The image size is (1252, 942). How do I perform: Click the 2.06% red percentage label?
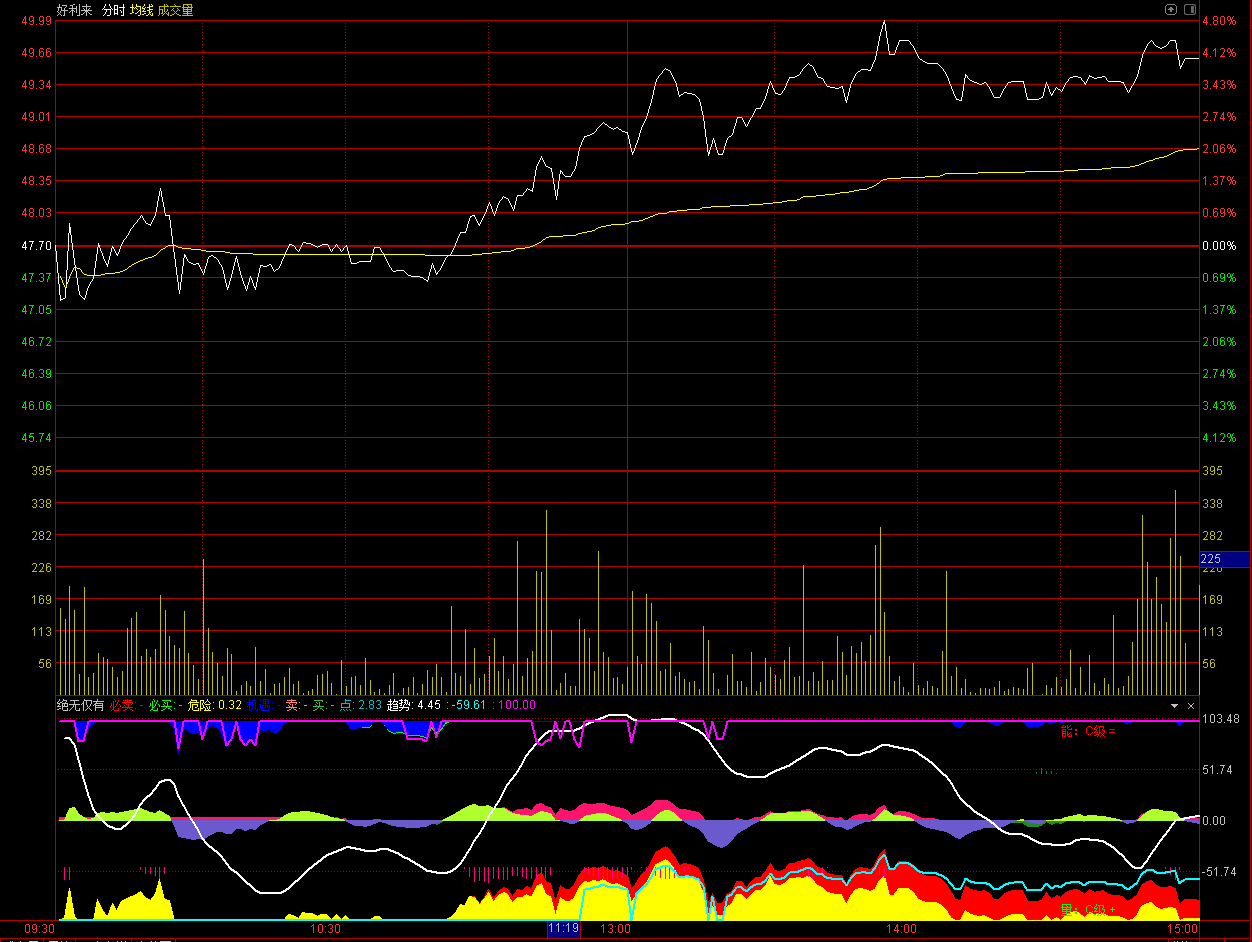(x=1219, y=149)
